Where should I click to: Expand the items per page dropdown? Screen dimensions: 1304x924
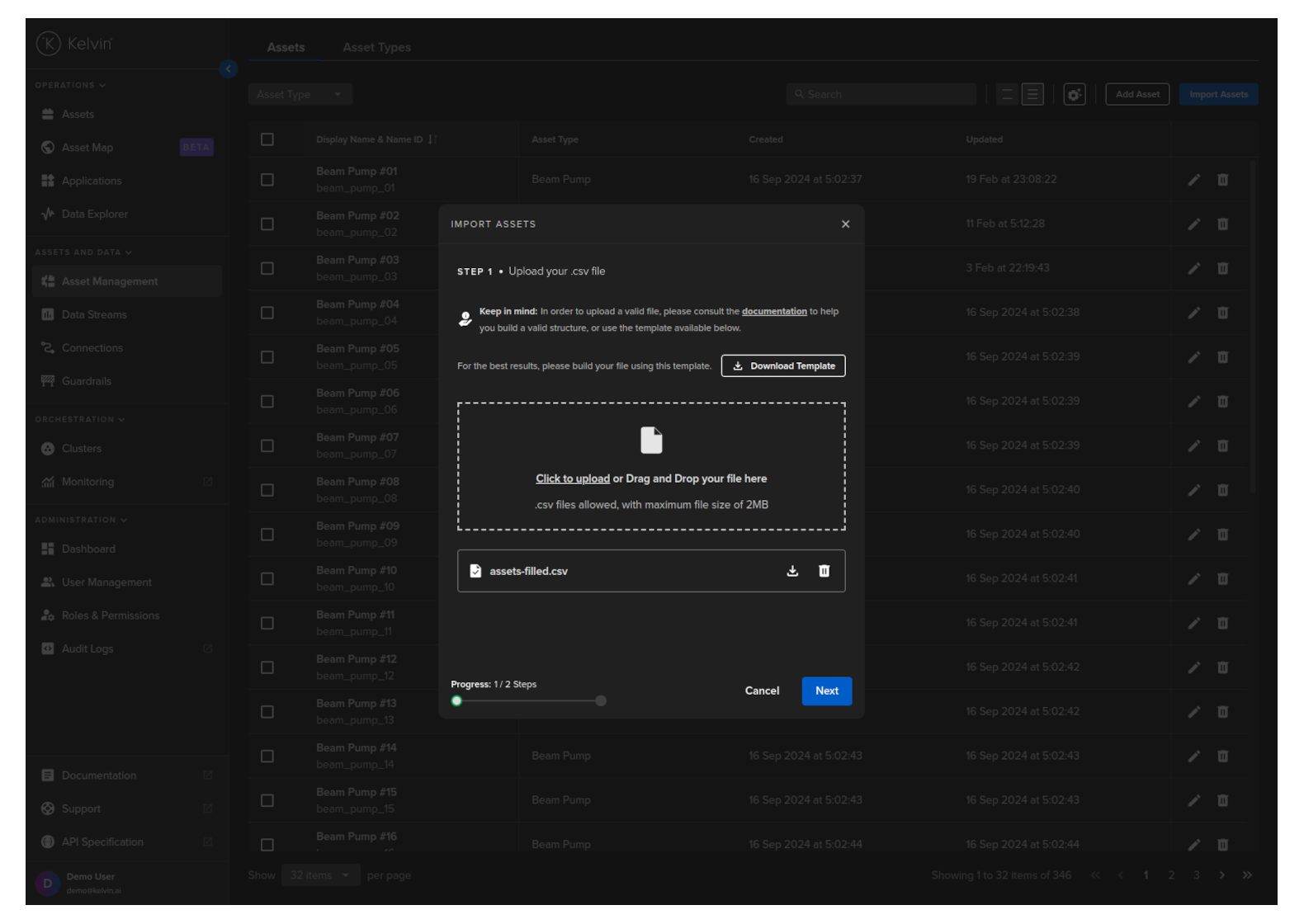pos(319,875)
